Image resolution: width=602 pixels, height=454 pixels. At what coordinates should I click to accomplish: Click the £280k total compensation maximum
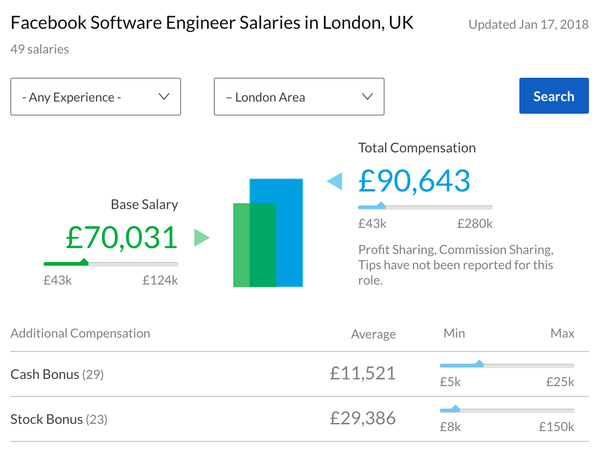(x=475, y=224)
